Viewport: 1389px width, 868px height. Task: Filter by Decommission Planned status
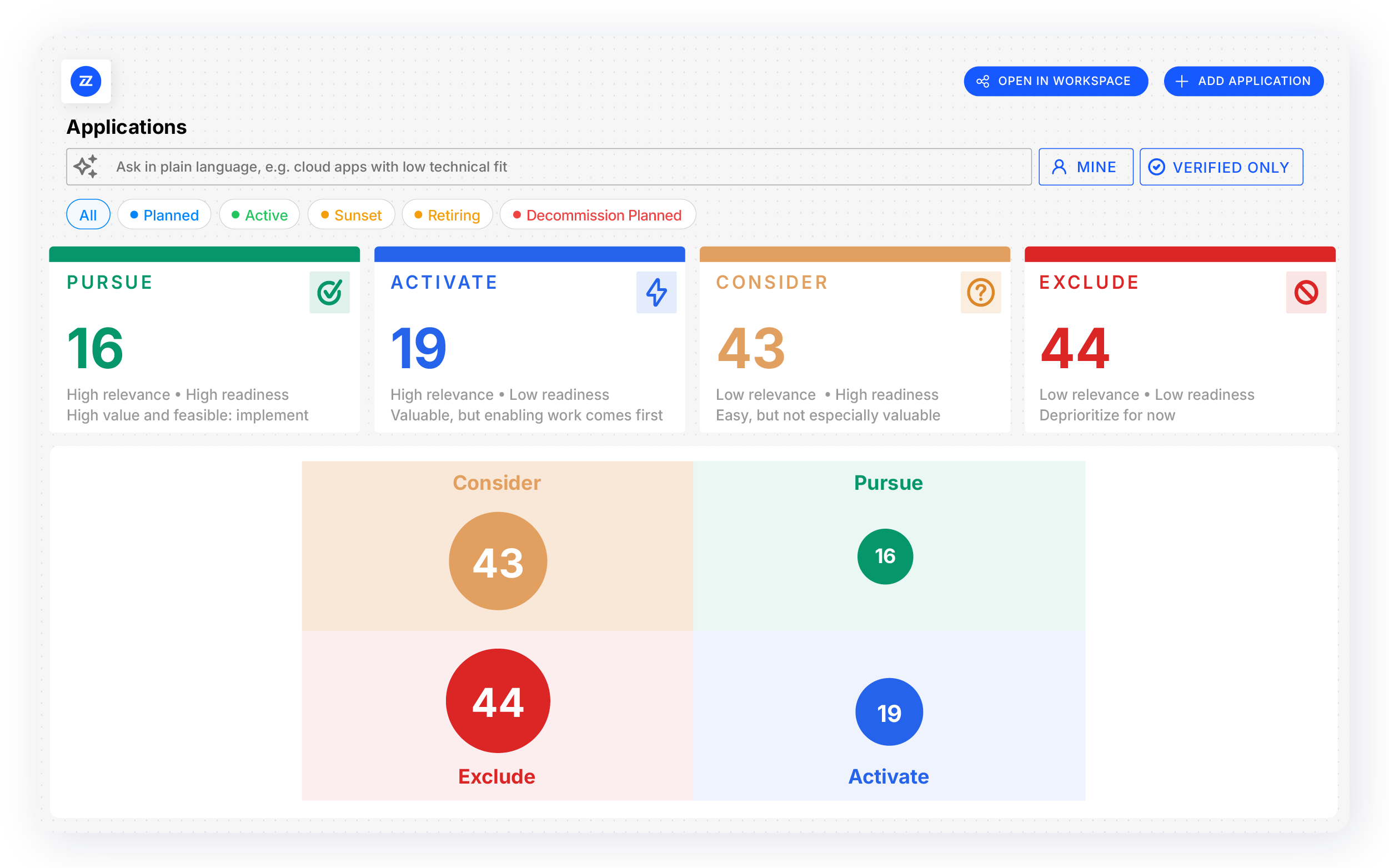coord(598,215)
